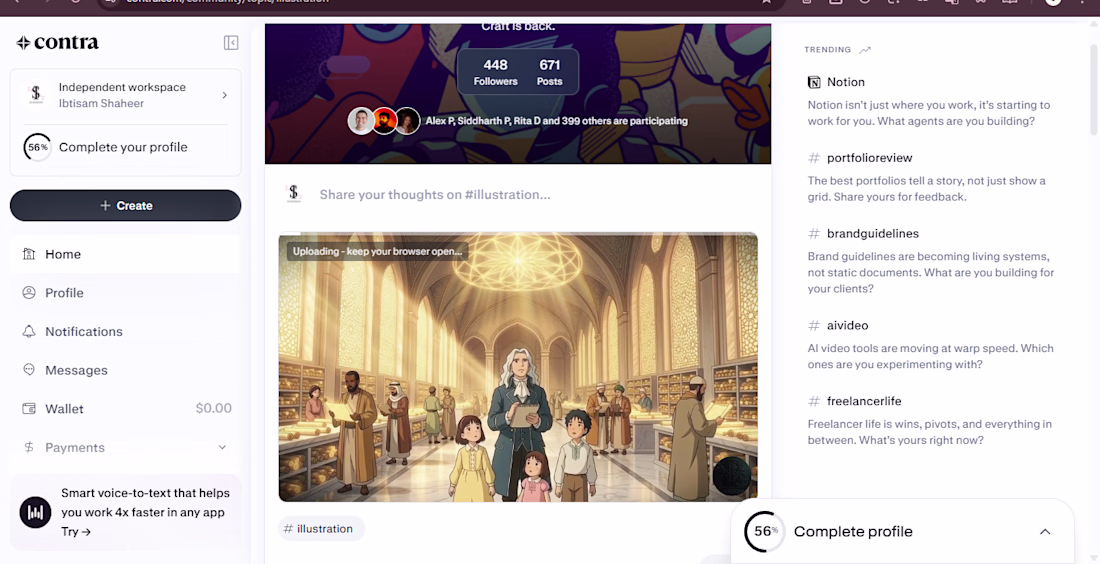Click the Notifications bell icon

[x=29, y=331]
